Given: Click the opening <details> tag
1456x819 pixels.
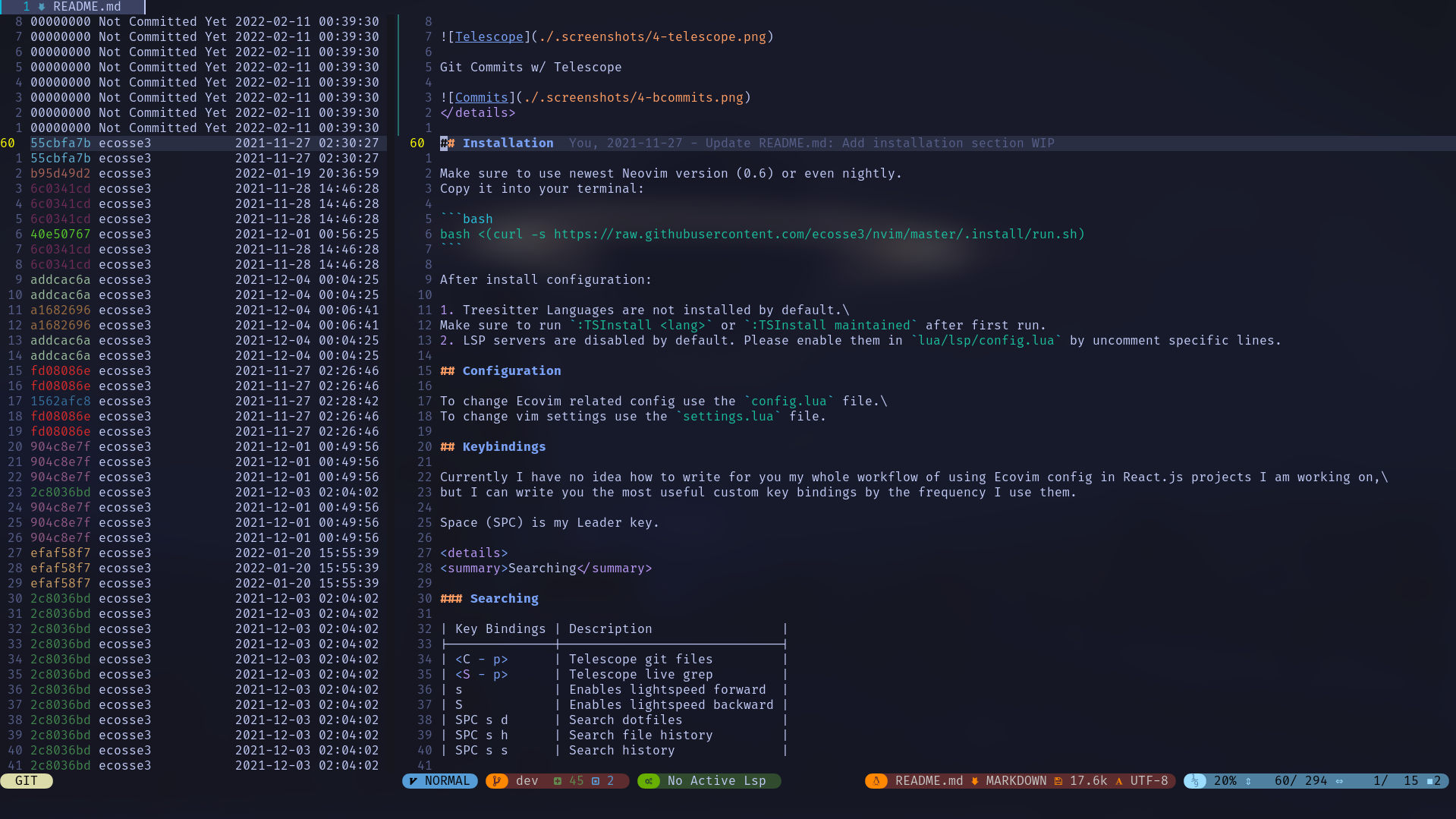Looking at the screenshot, I should point(474,553).
